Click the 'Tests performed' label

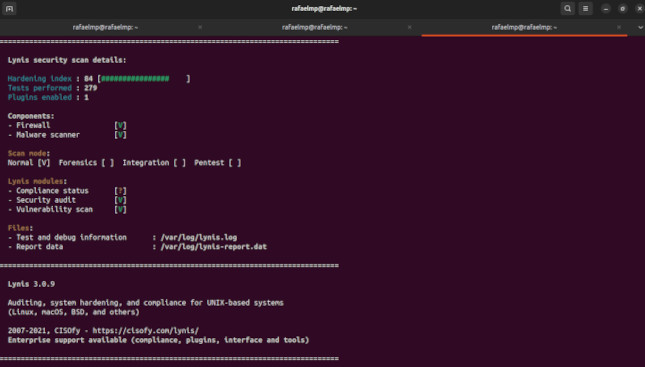(39, 88)
